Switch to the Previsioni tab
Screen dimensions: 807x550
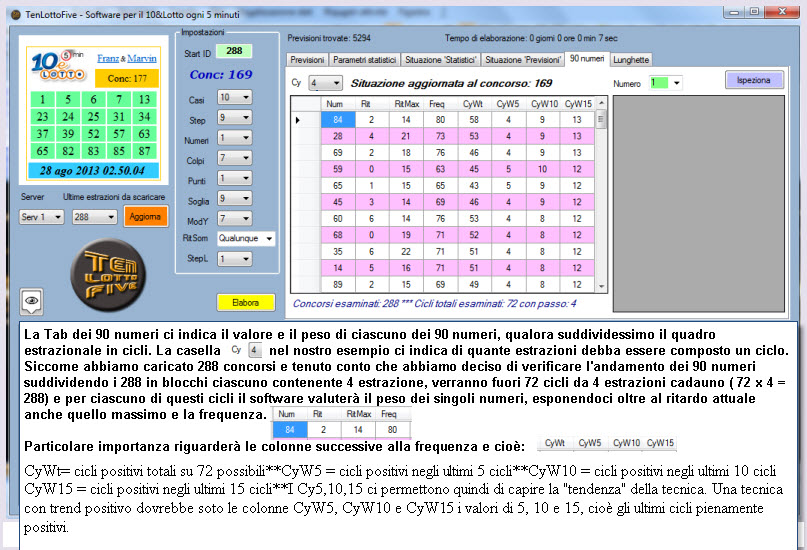pyautogui.click(x=307, y=60)
